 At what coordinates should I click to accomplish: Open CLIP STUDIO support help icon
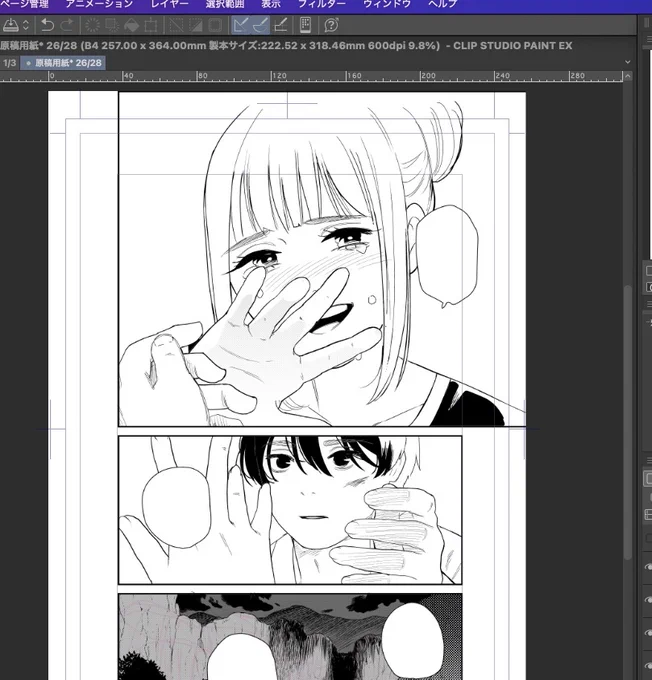tap(331, 25)
